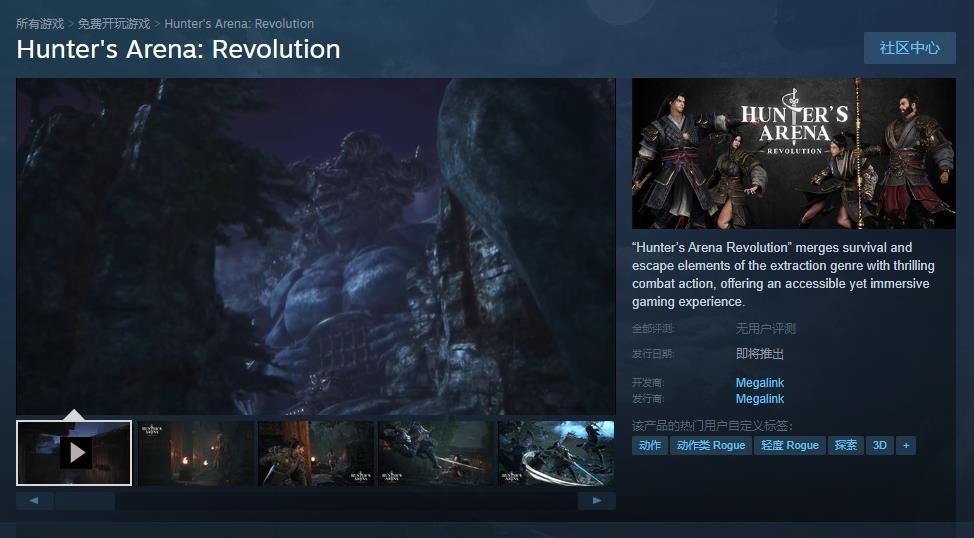This screenshot has height=538, width=974.
Task: Click the 探索 tag
Action: 846,445
